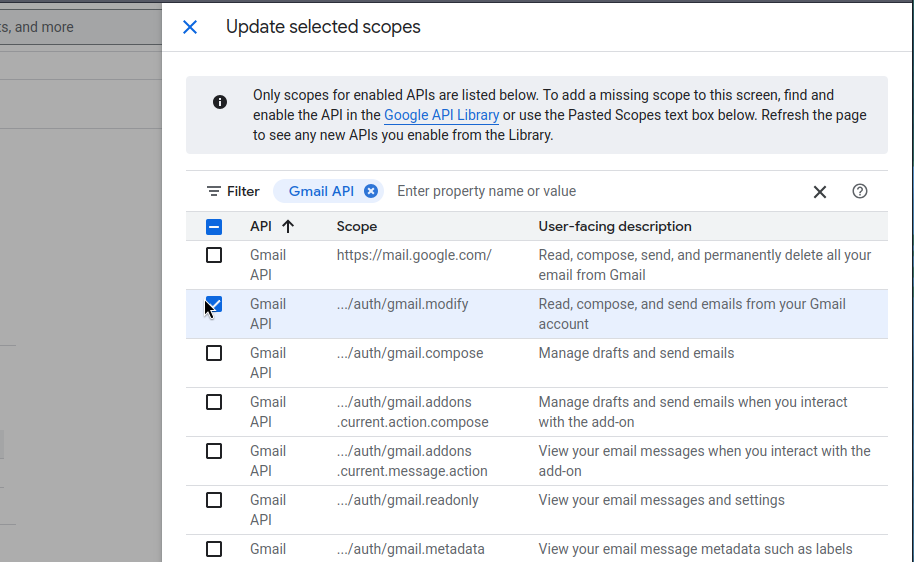Screen dimensions: 914x562
Task: Enable the gmail.addons.current.action.compose checkbox
Action: pyautogui.click(x=214, y=402)
